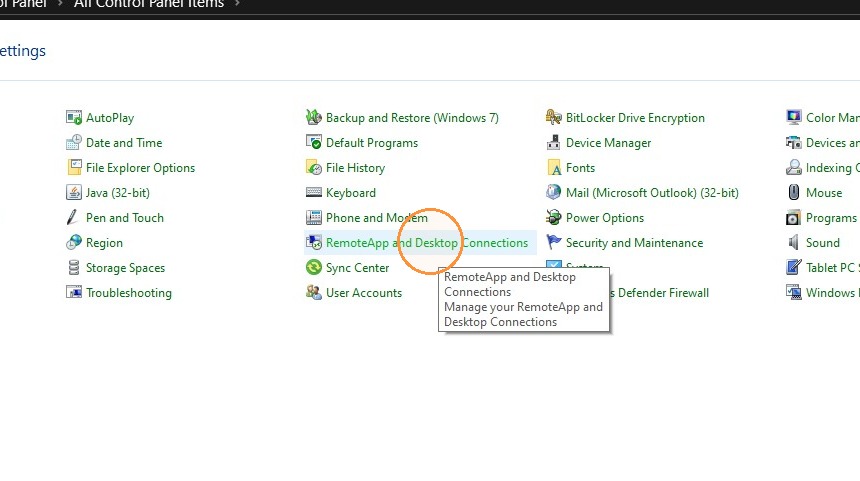Screen dimensions: 860x481
Task: Open Storage Spaces link
Action: [126, 268]
